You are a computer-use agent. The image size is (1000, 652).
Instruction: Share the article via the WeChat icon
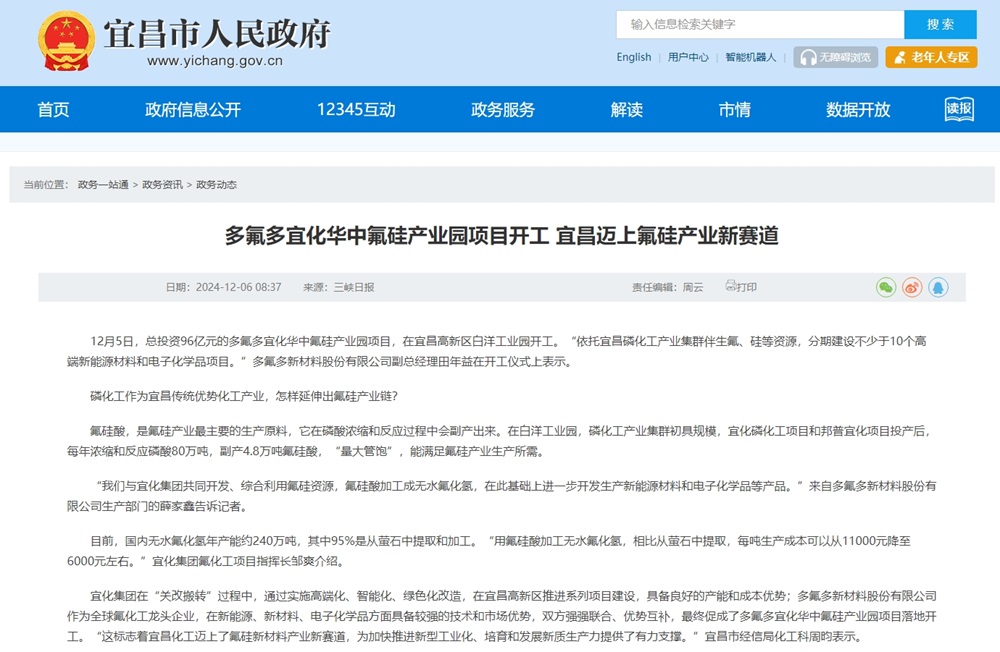(884, 286)
